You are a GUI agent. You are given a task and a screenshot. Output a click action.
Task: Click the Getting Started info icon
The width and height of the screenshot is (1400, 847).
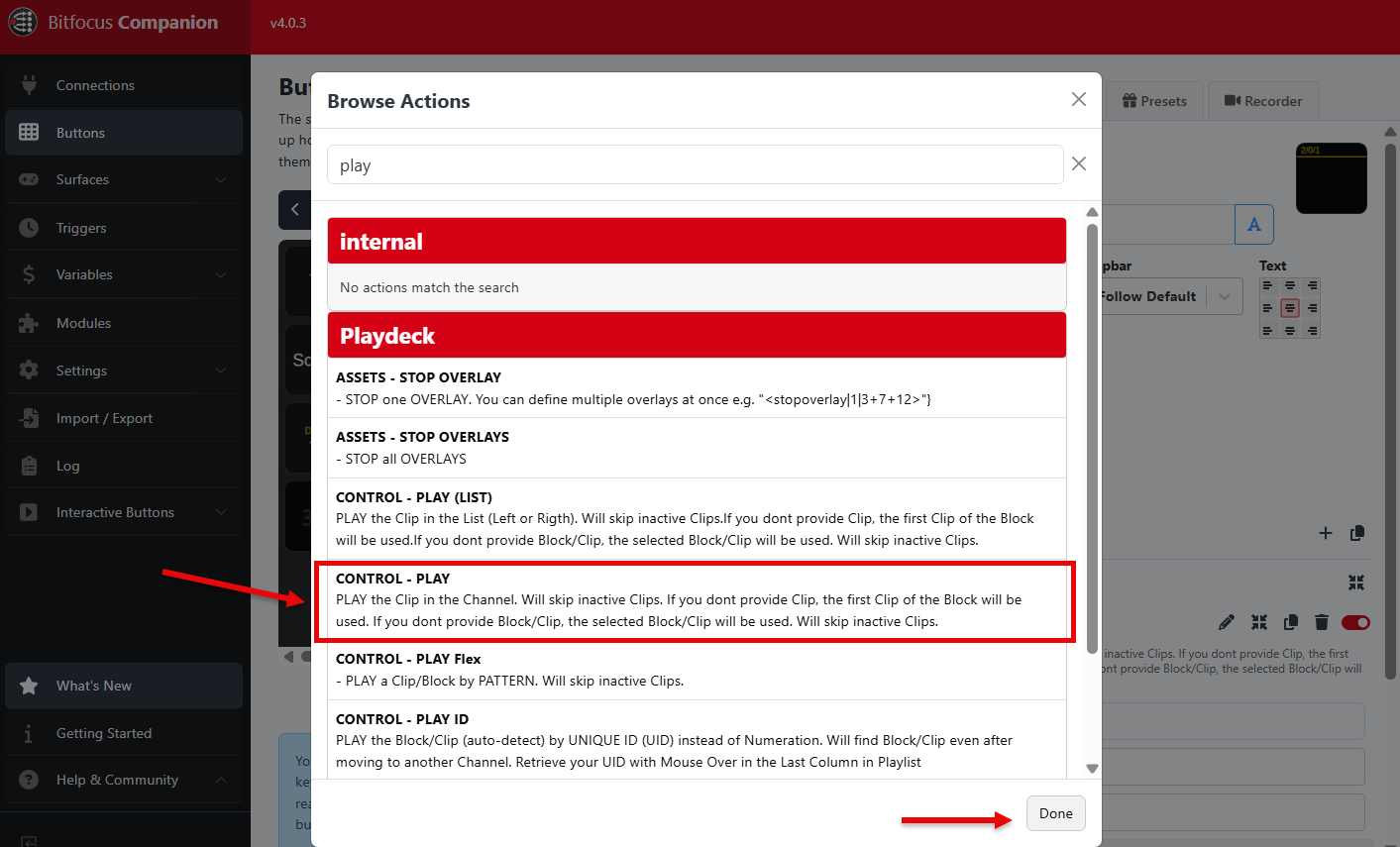29,733
